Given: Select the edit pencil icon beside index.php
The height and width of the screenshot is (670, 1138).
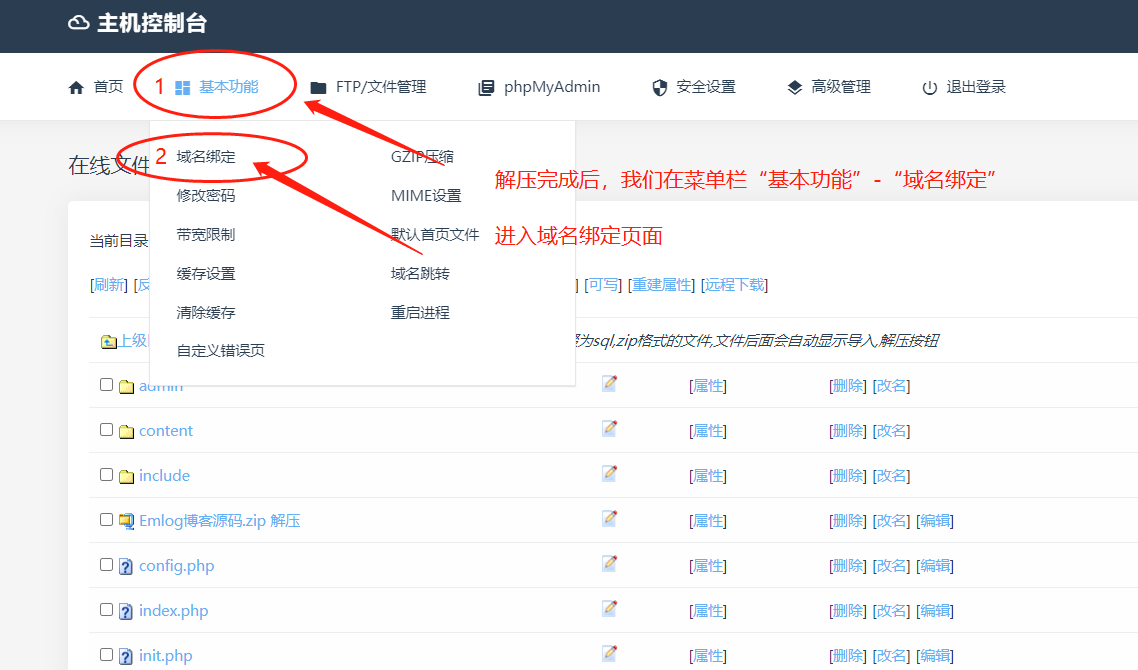Looking at the screenshot, I should pyautogui.click(x=609, y=610).
